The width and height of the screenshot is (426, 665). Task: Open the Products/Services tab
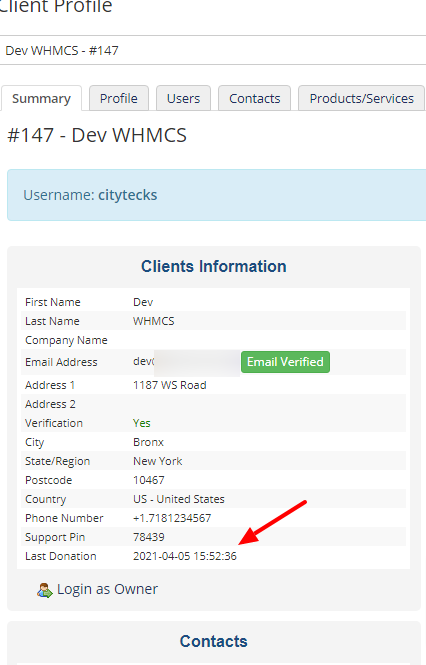click(362, 98)
